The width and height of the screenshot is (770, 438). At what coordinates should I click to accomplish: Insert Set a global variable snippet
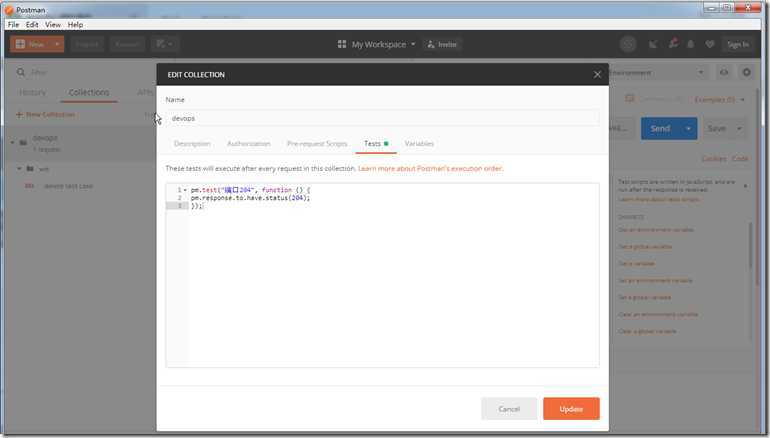point(644,298)
